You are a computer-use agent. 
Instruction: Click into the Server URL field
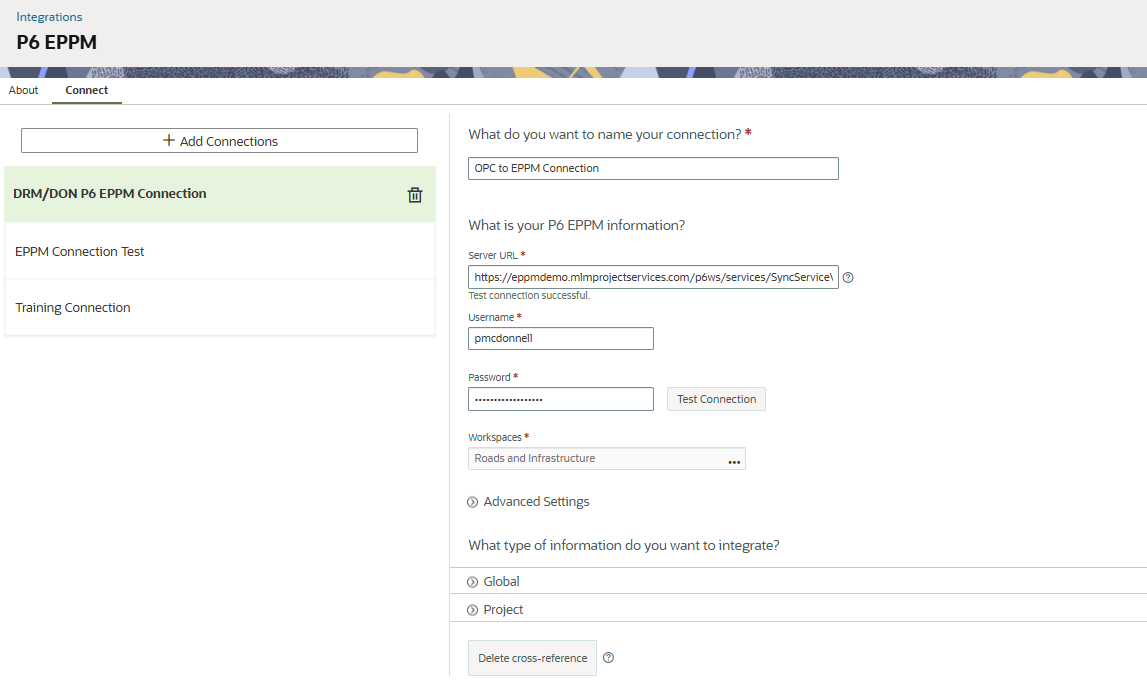(x=653, y=277)
